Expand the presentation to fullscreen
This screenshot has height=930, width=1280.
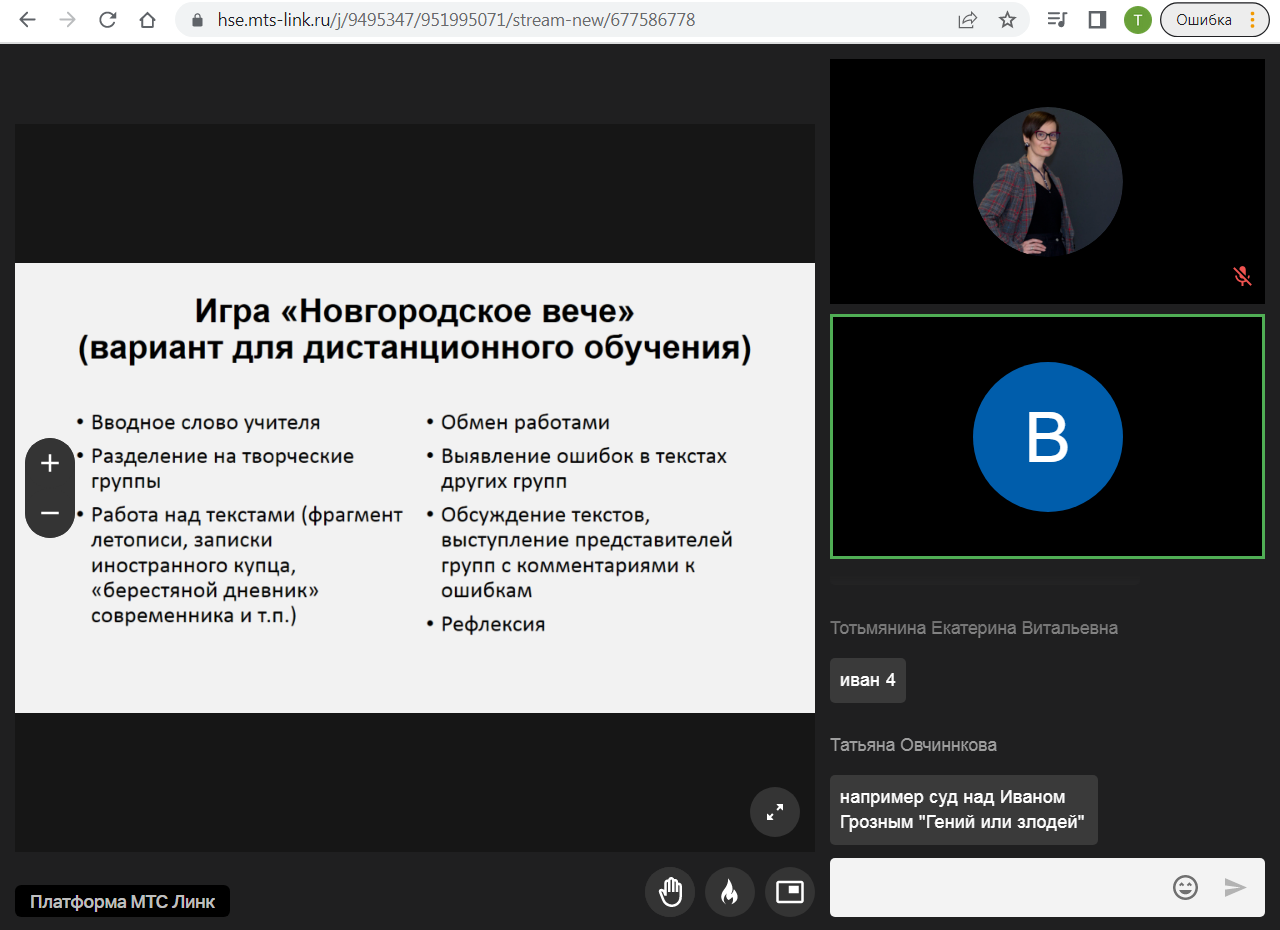[x=775, y=812]
